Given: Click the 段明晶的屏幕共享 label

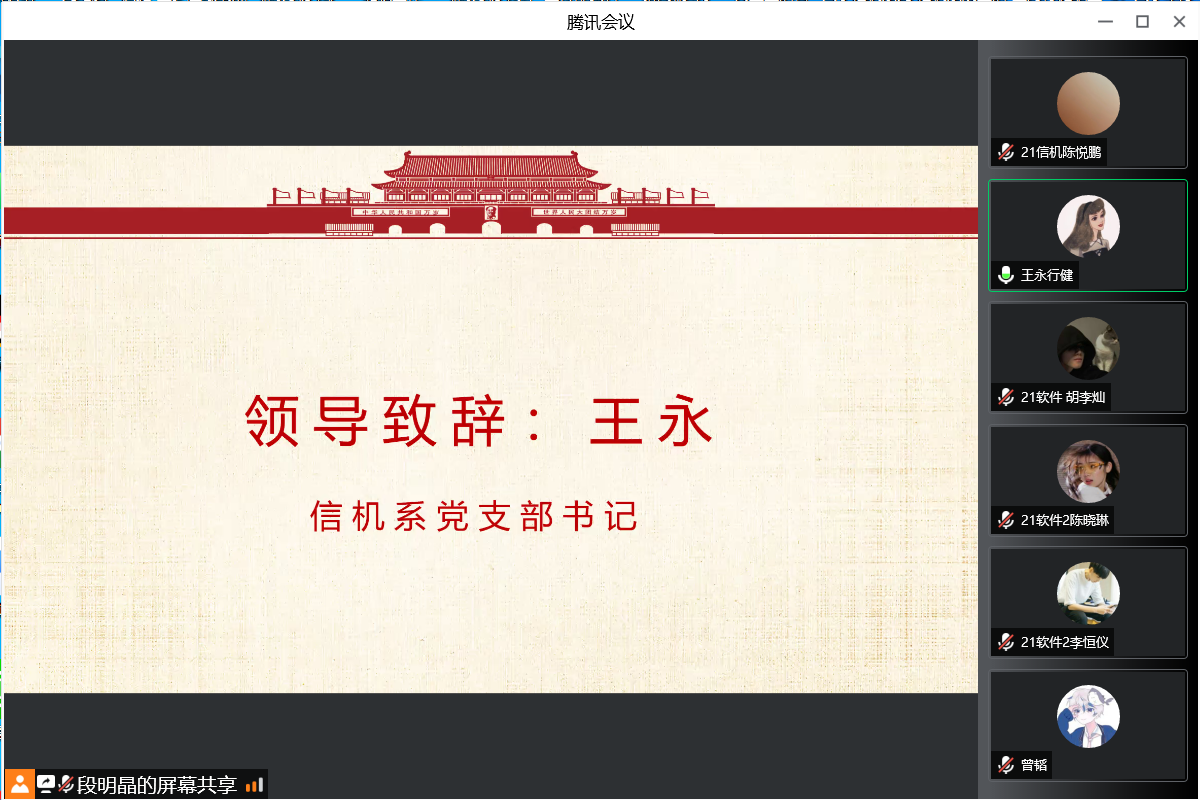Looking at the screenshot, I should click(157, 785).
